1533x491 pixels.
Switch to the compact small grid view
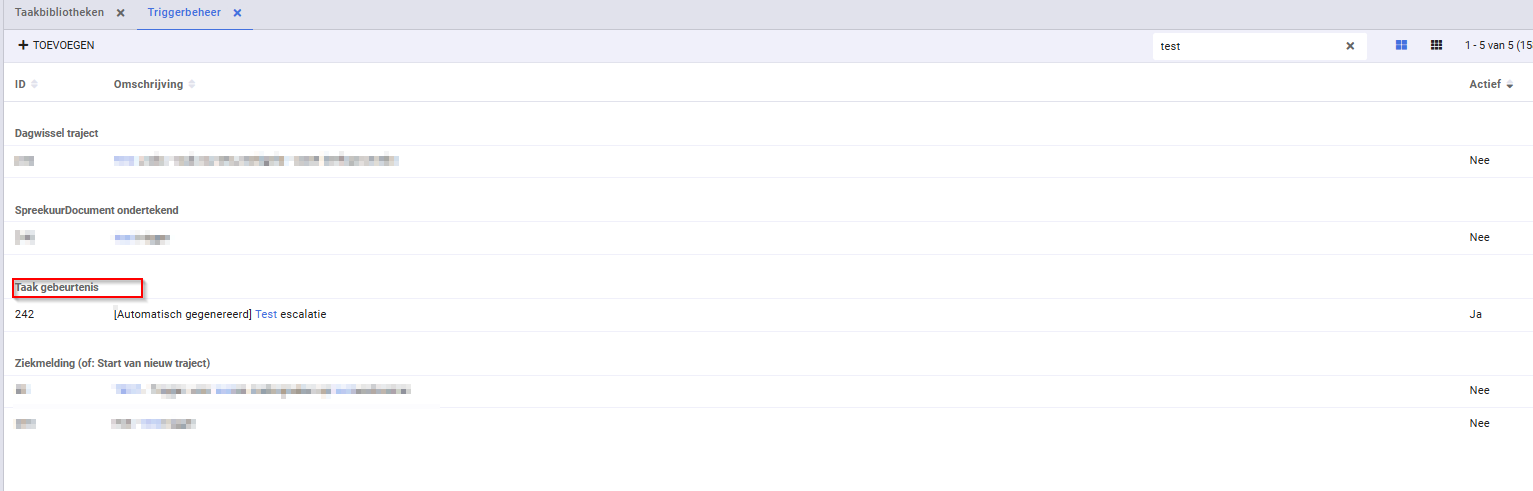point(1436,45)
